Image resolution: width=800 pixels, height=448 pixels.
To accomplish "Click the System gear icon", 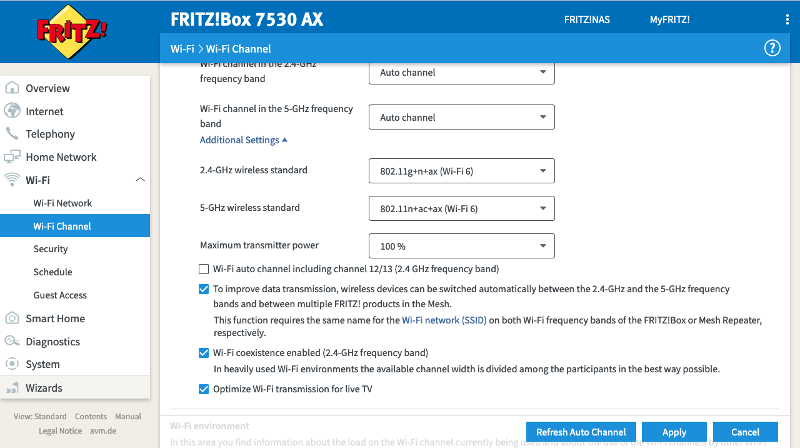I will pos(12,364).
